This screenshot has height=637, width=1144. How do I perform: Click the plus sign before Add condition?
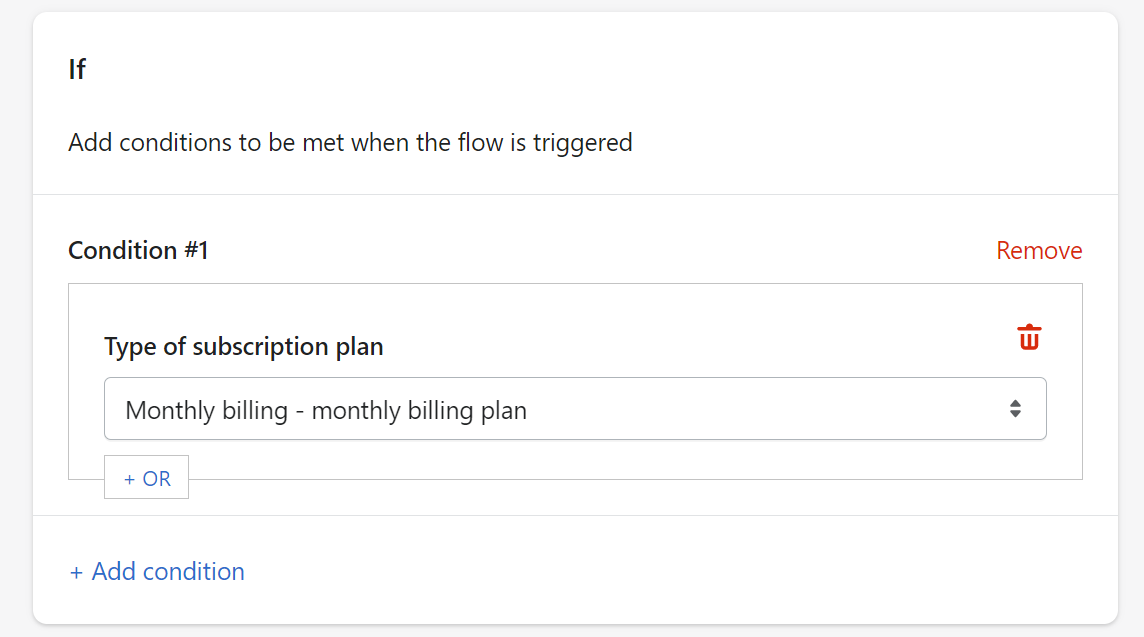click(x=76, y=572)
